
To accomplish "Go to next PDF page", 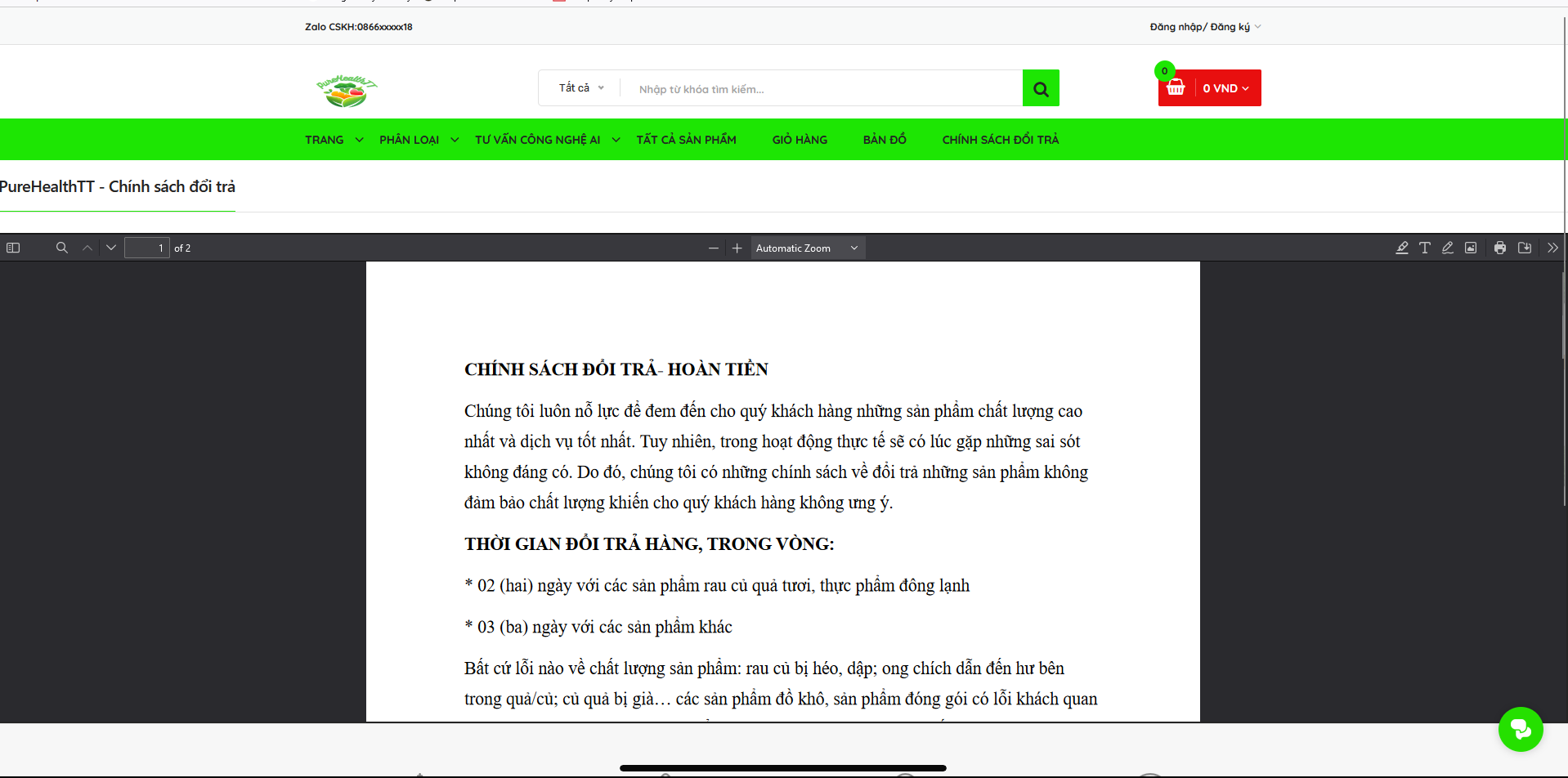I will (x=111, y=248).
